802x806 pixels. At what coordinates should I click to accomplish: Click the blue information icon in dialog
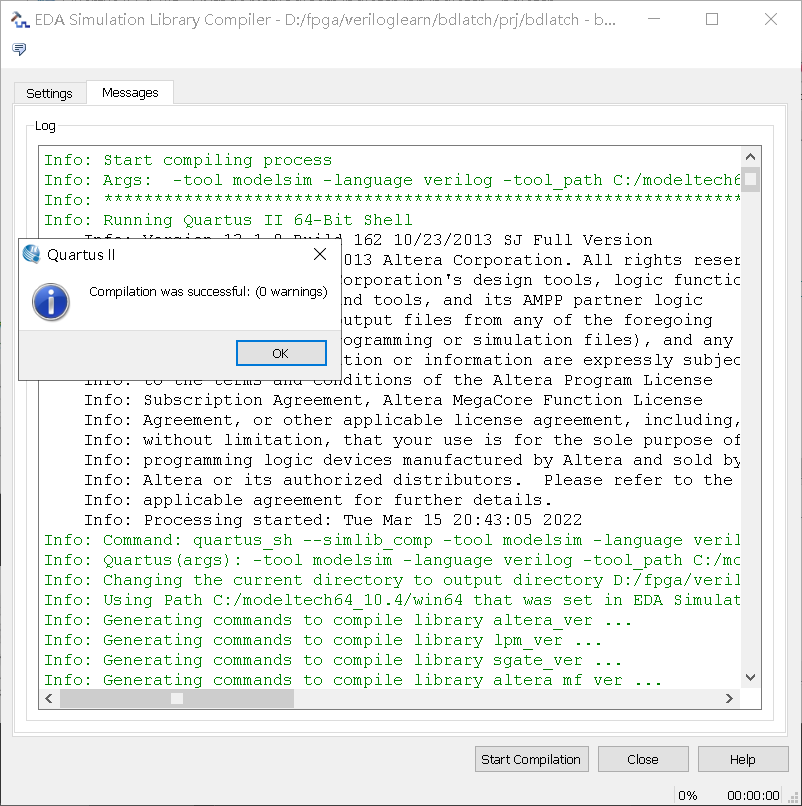[51, 302]
